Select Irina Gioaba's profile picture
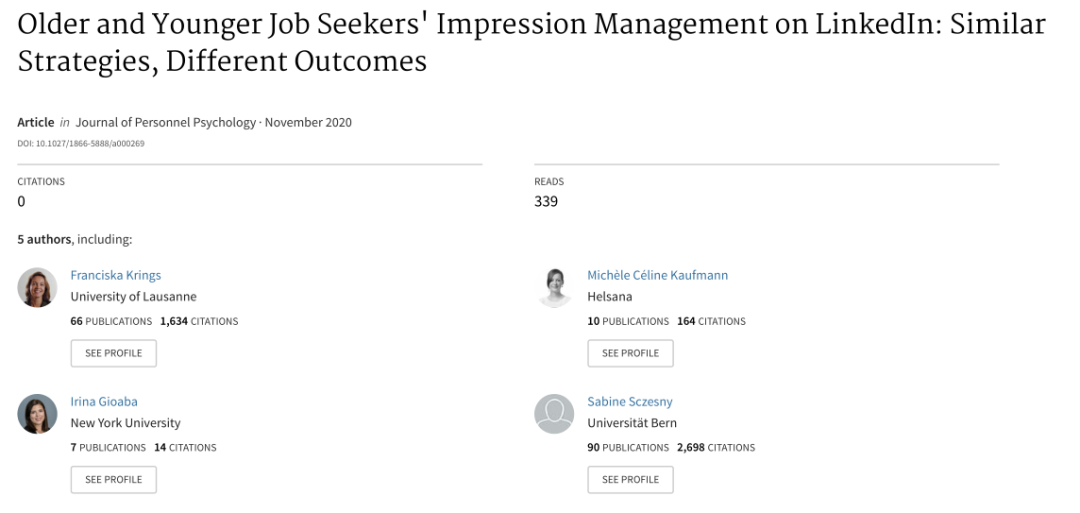 coord(37,414)
